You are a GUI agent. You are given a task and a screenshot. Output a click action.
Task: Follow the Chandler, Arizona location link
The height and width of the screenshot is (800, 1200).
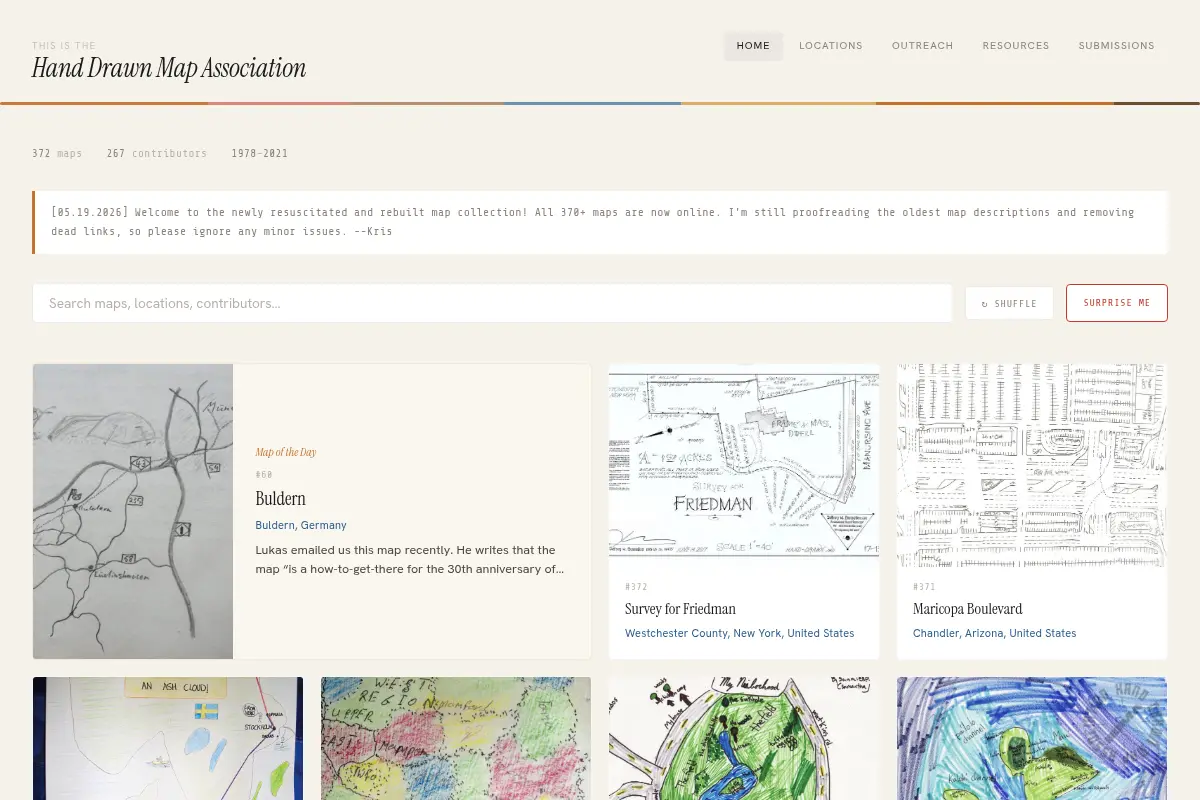coord(995,633)
